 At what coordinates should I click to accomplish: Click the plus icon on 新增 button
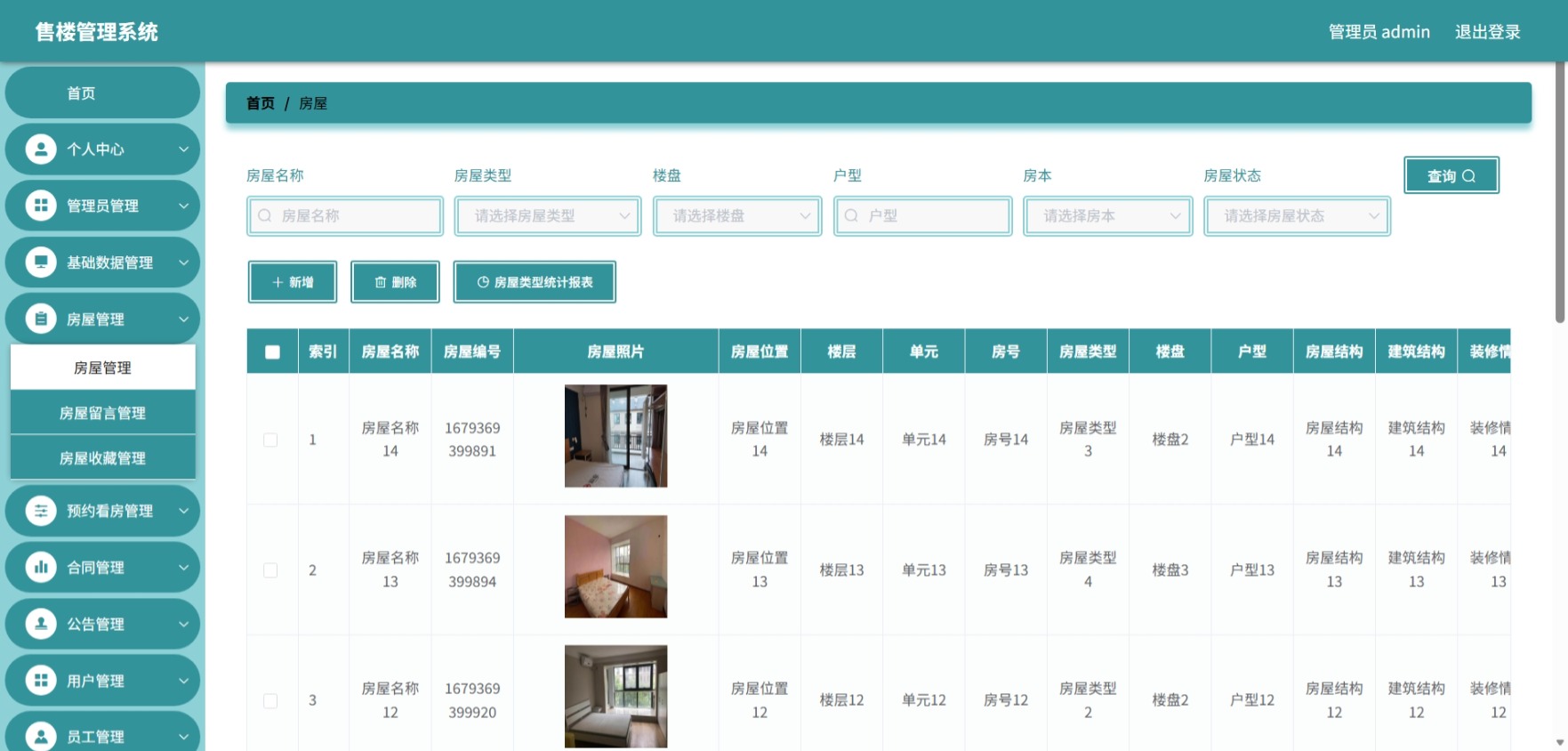pyautogui.click(x=277, y=282)
